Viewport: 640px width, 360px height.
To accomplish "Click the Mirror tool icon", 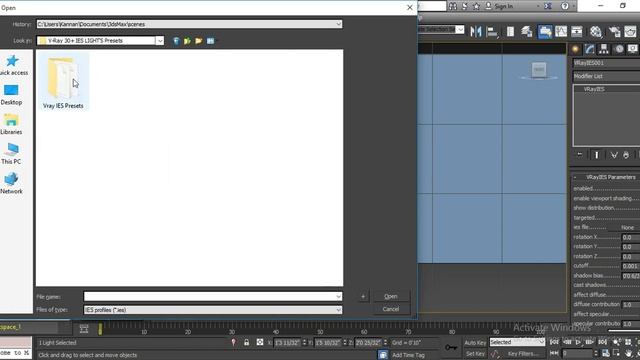I will [x=476, y=31].
